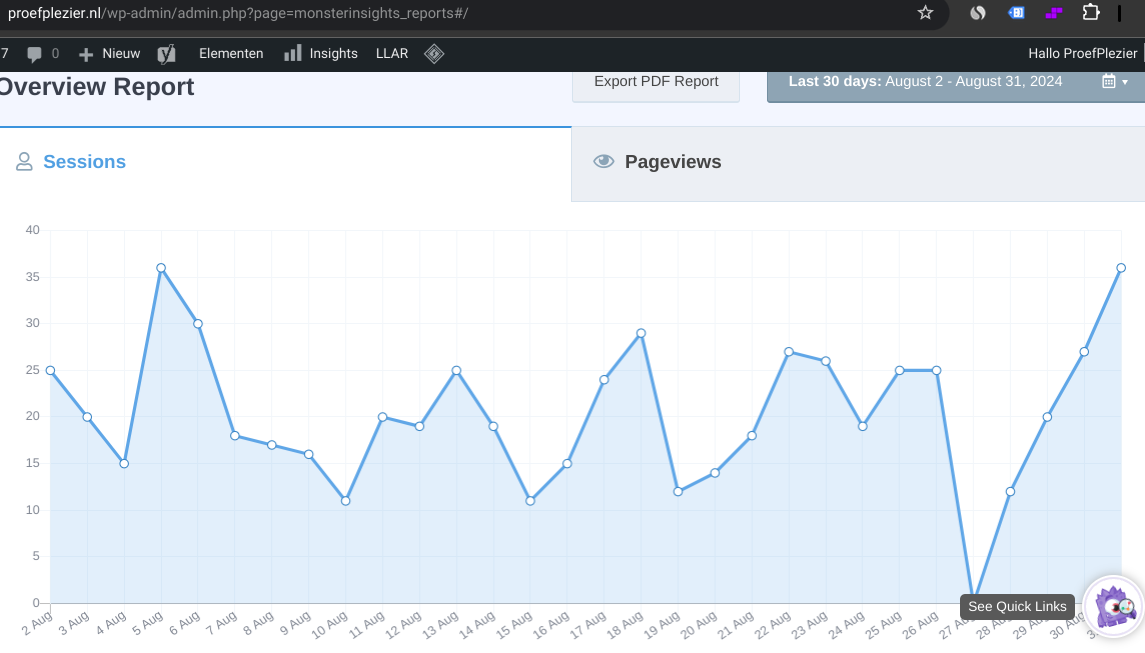Open the Nieuw plus menu
The width and height of the screenshot is (1145, 653).
[x=110, y=54]
